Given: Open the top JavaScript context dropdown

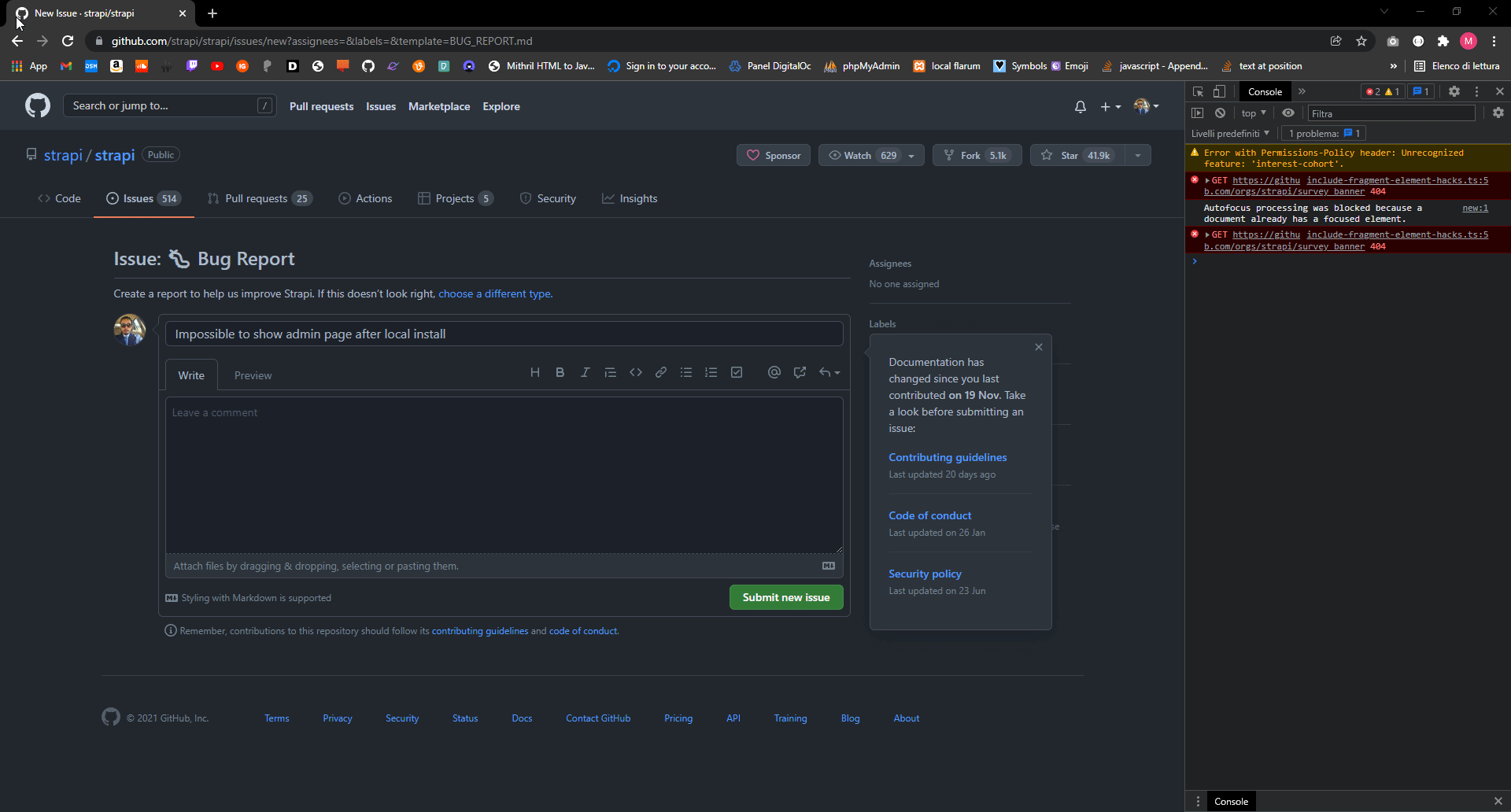Looking at the screenshot, I should (1254, 113).
